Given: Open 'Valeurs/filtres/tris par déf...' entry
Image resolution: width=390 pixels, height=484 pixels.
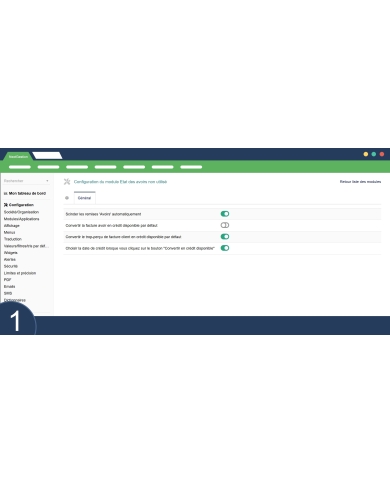Looking at the screenshot, I should click(26, 246).
